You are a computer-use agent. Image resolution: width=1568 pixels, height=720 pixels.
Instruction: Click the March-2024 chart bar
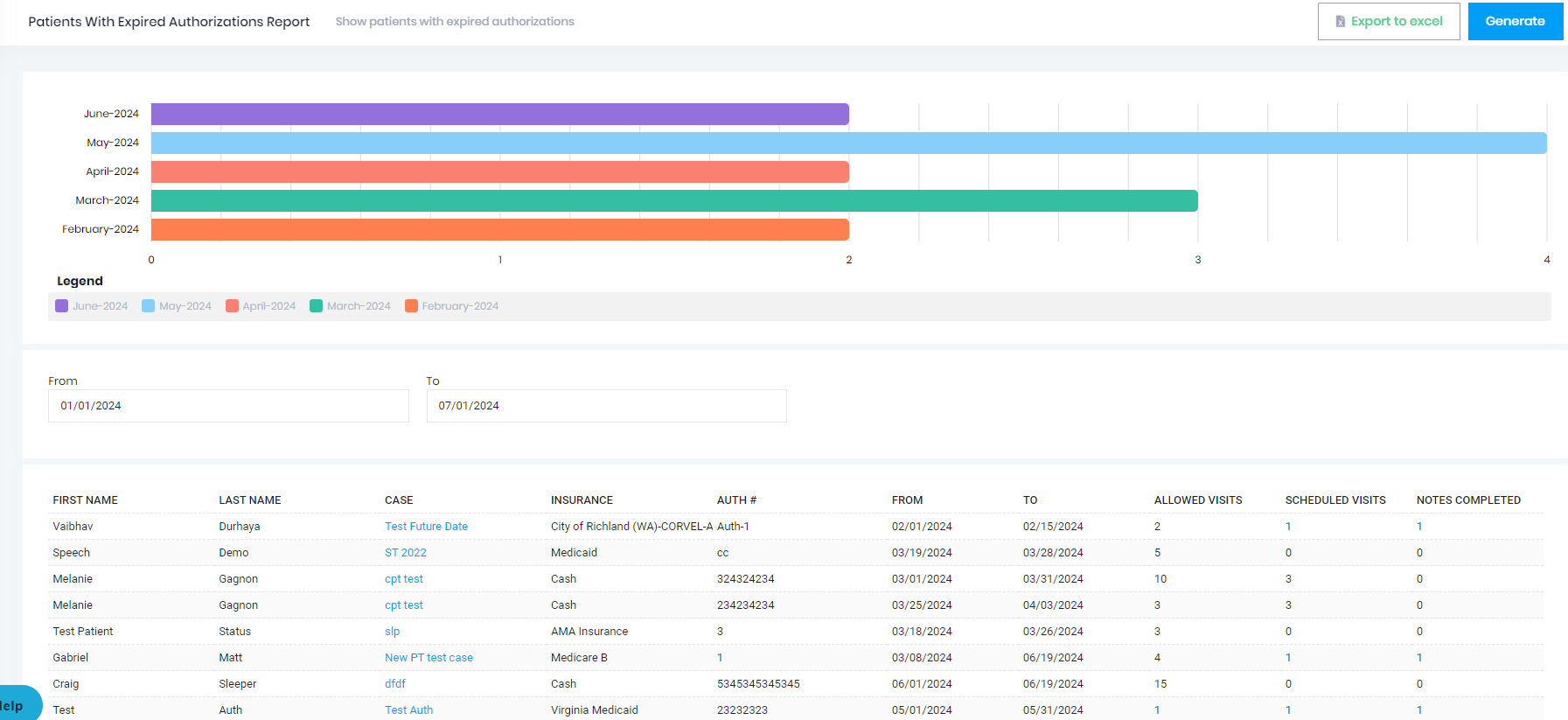(673, 200)
